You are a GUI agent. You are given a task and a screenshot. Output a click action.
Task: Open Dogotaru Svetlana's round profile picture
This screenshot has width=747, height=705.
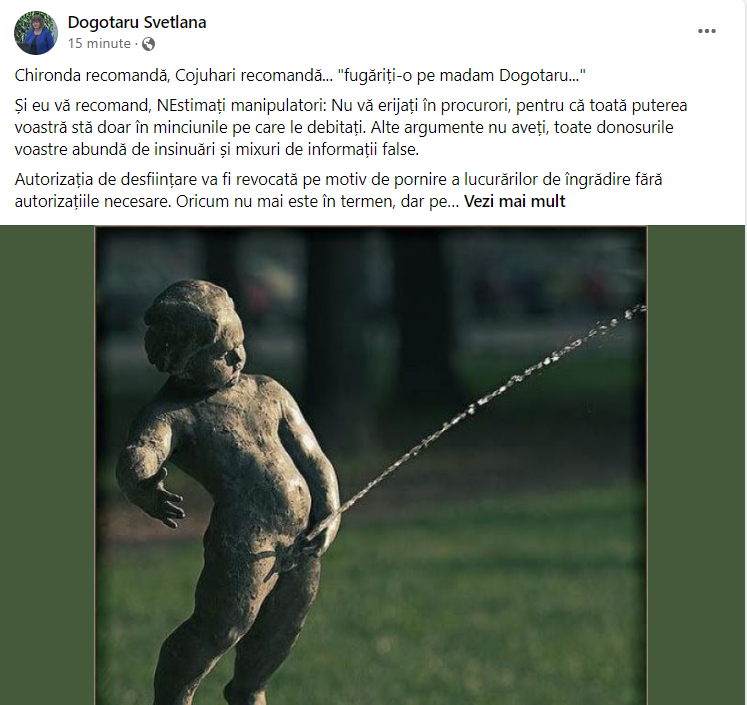click(x=36, y=33)
